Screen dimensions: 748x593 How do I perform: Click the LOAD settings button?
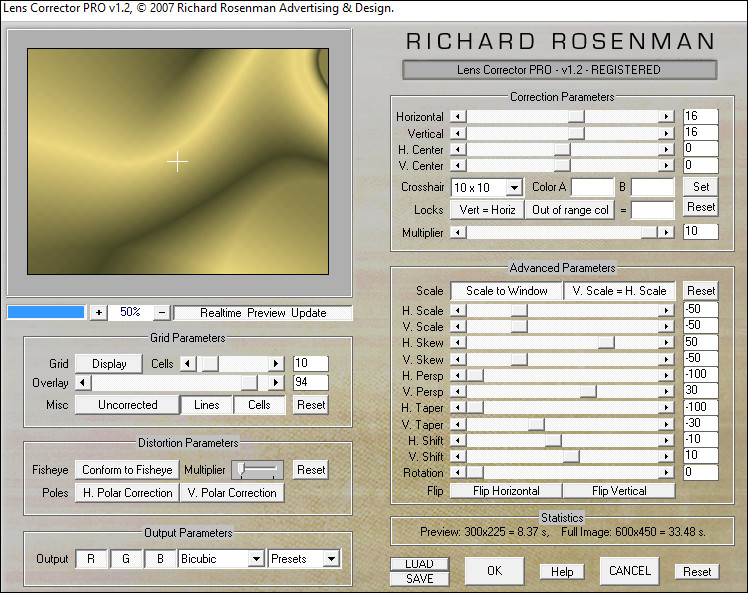(419, 564)
